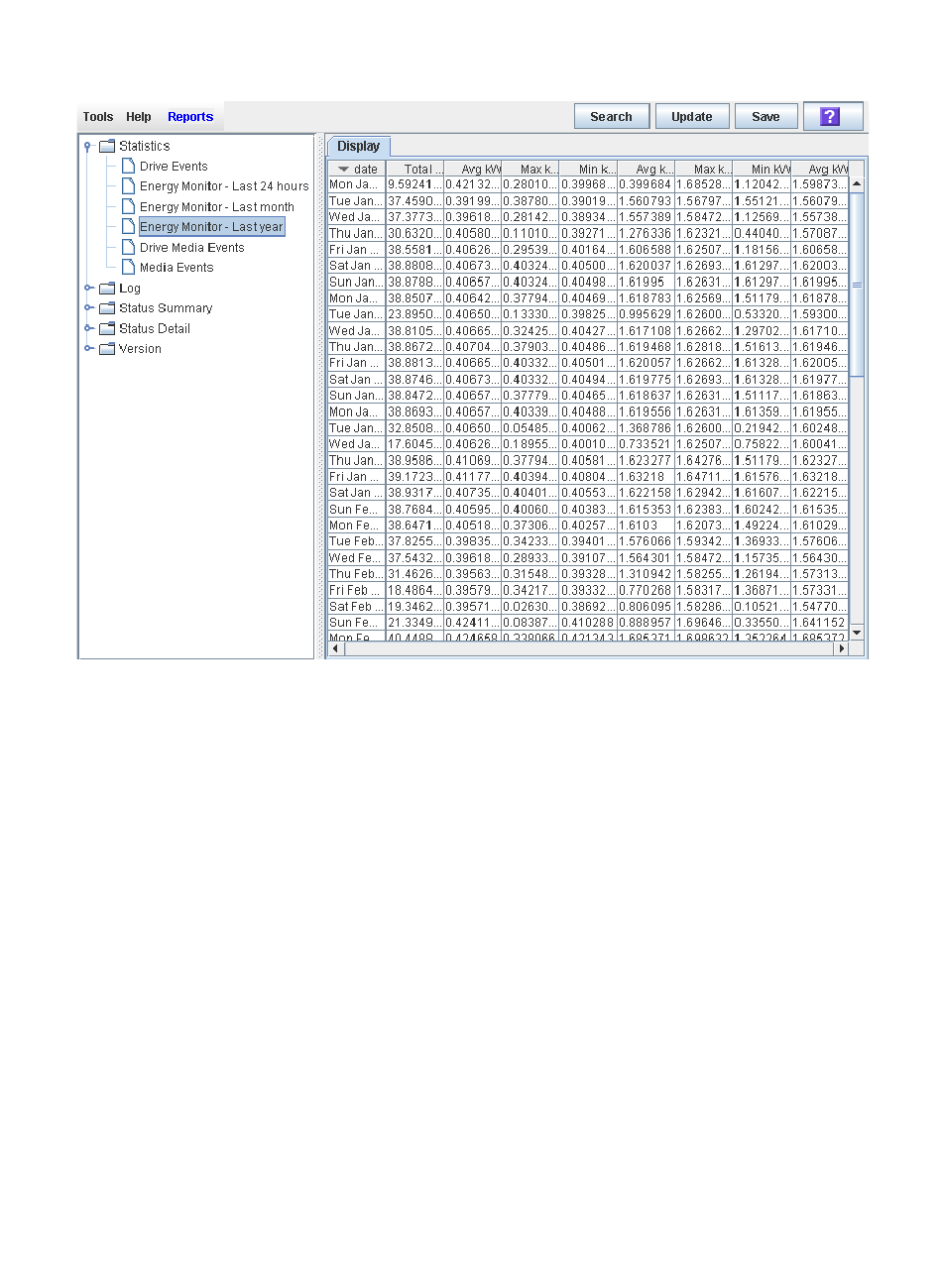Click the Status Summary folder icon

tap(107, 308)
